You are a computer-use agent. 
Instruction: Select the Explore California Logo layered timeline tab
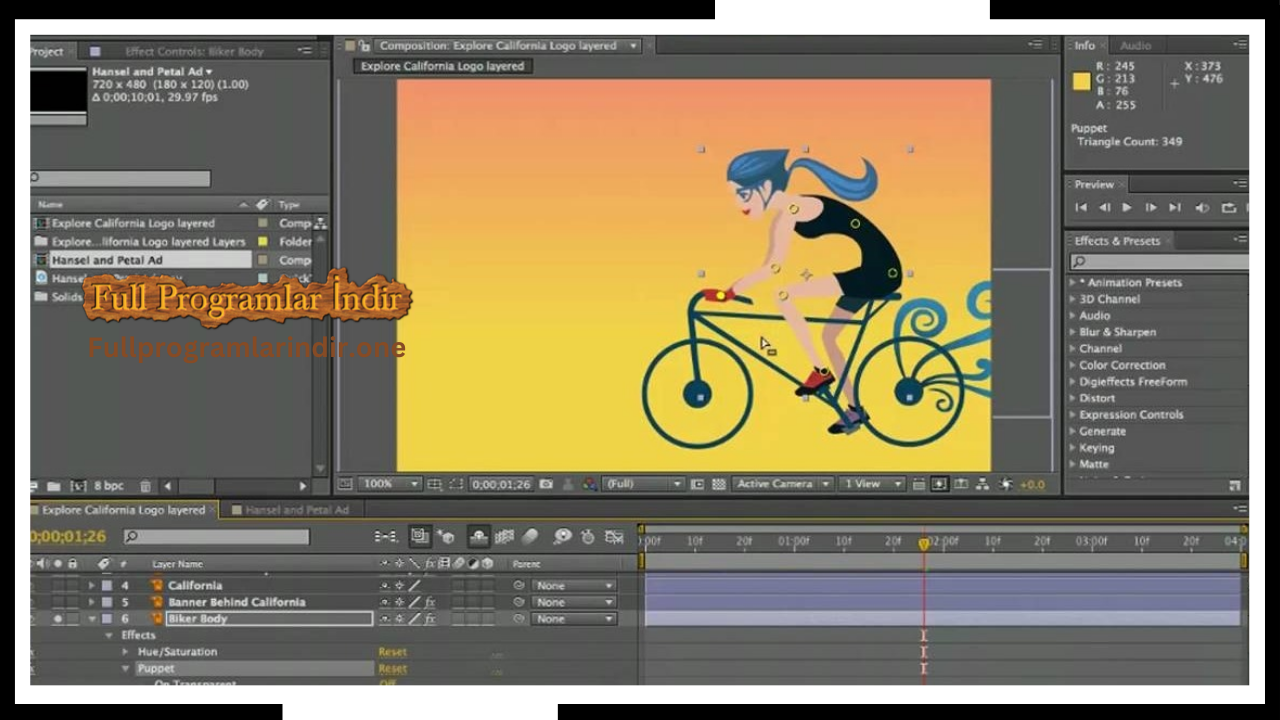point(123,510)
